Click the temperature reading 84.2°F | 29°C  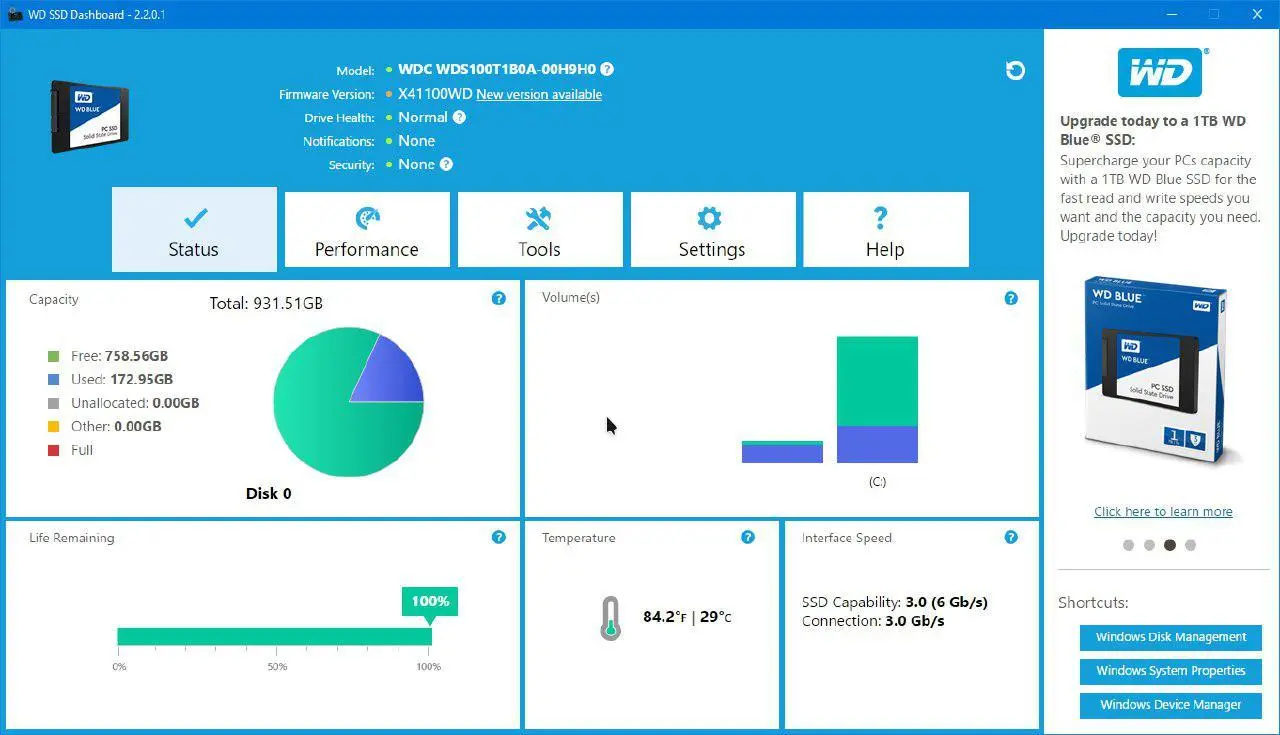(687, 617)
